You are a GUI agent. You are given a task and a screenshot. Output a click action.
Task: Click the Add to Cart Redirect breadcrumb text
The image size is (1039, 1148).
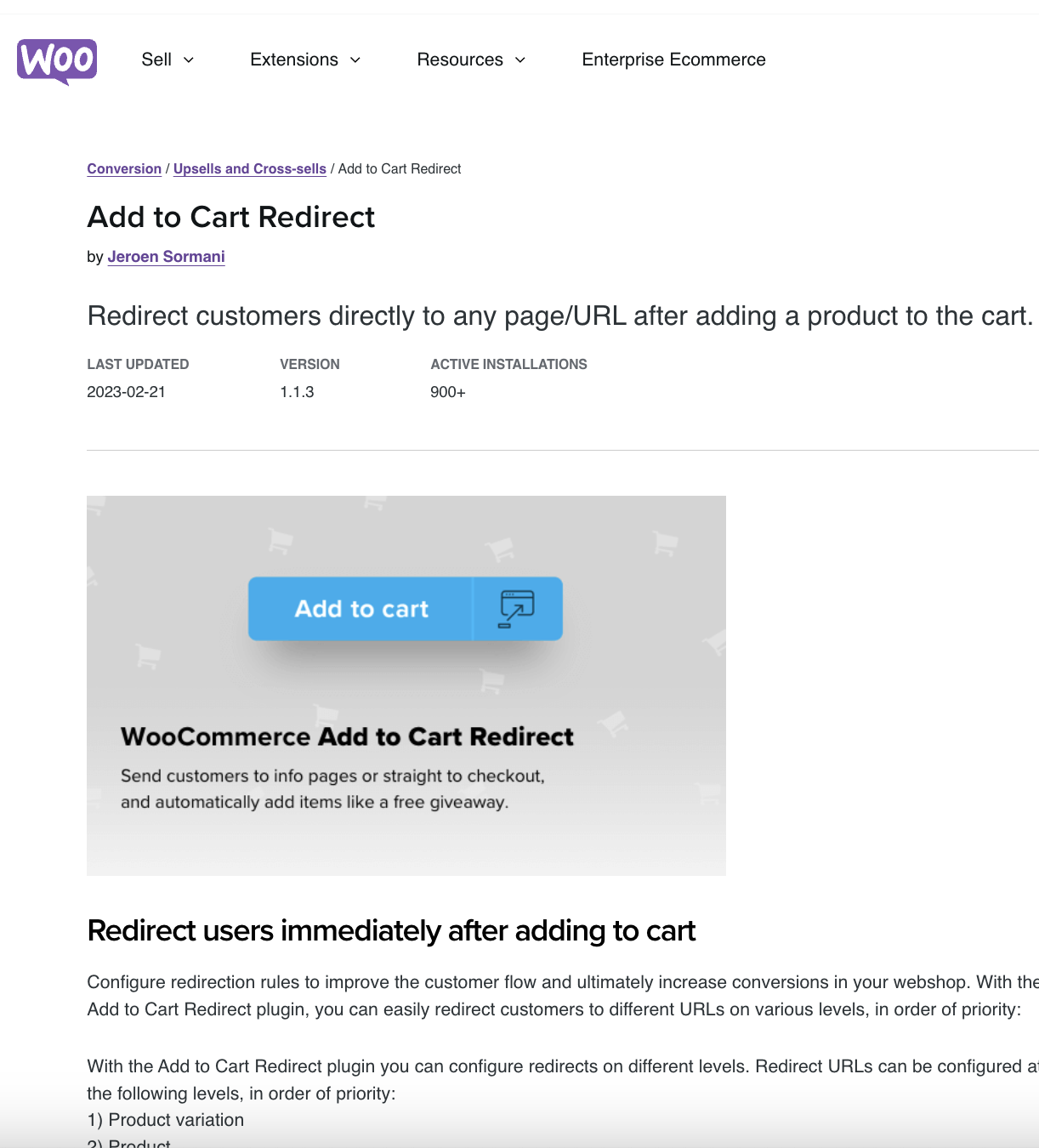pyautogui.click(x=399, y=168)
